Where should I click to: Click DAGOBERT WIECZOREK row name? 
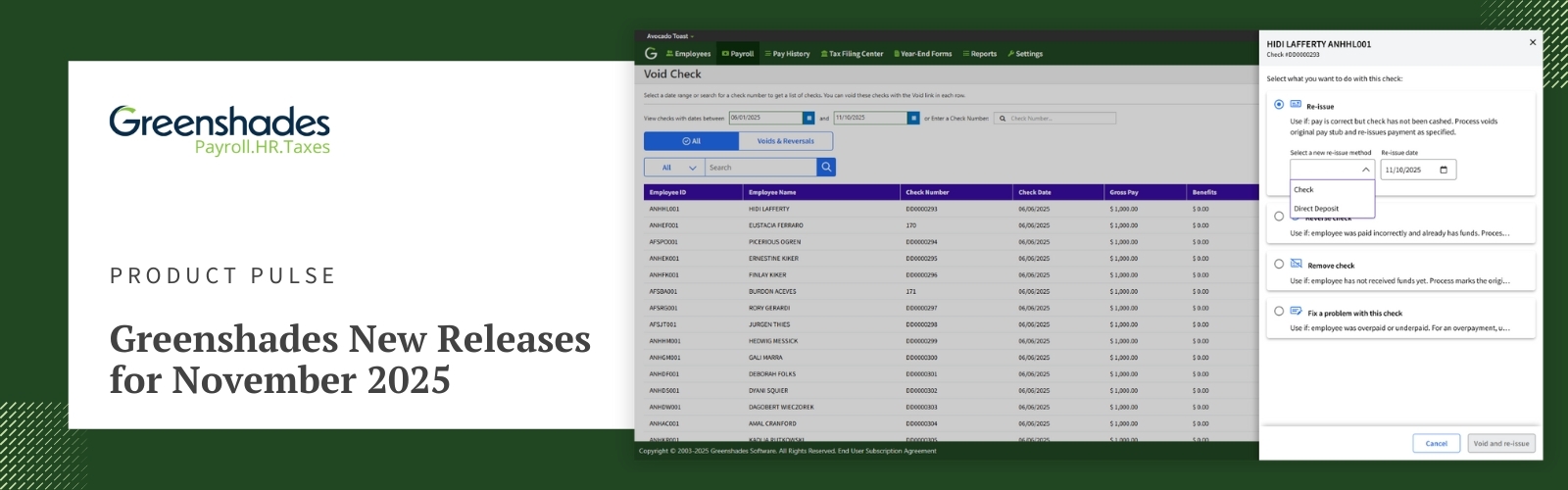pyautogui.click(x=781, y=407)
